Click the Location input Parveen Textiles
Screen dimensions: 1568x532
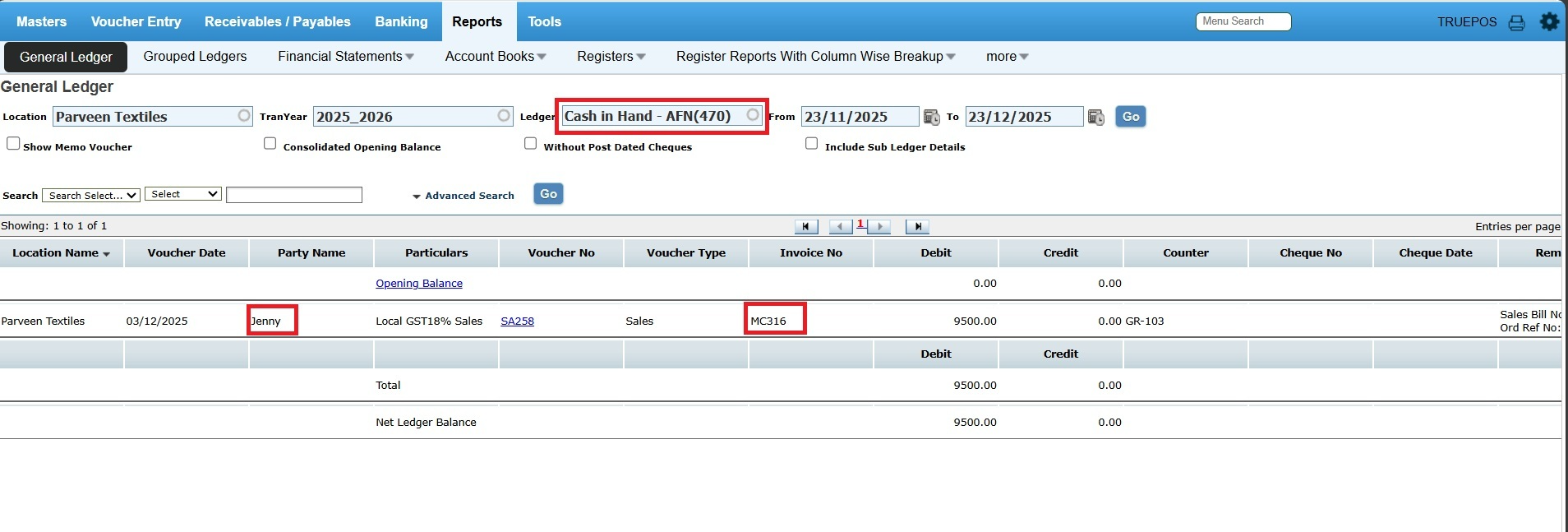tap(153, 117)
